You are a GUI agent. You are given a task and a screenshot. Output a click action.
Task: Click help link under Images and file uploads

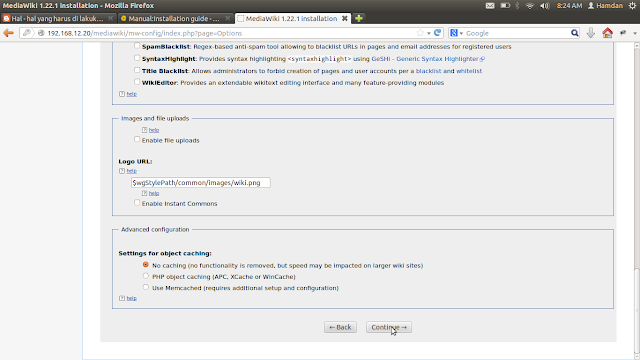[154, 130]
